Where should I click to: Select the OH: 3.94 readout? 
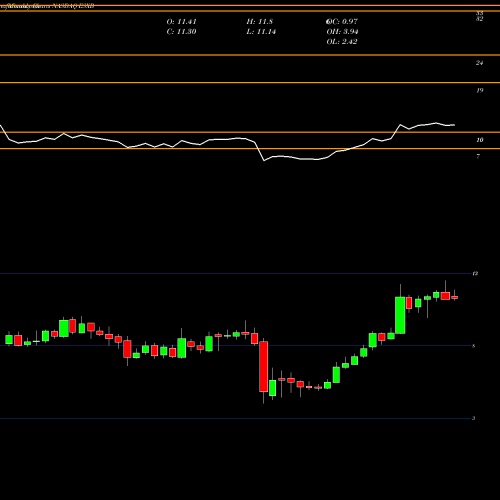[x=342, y=32]
